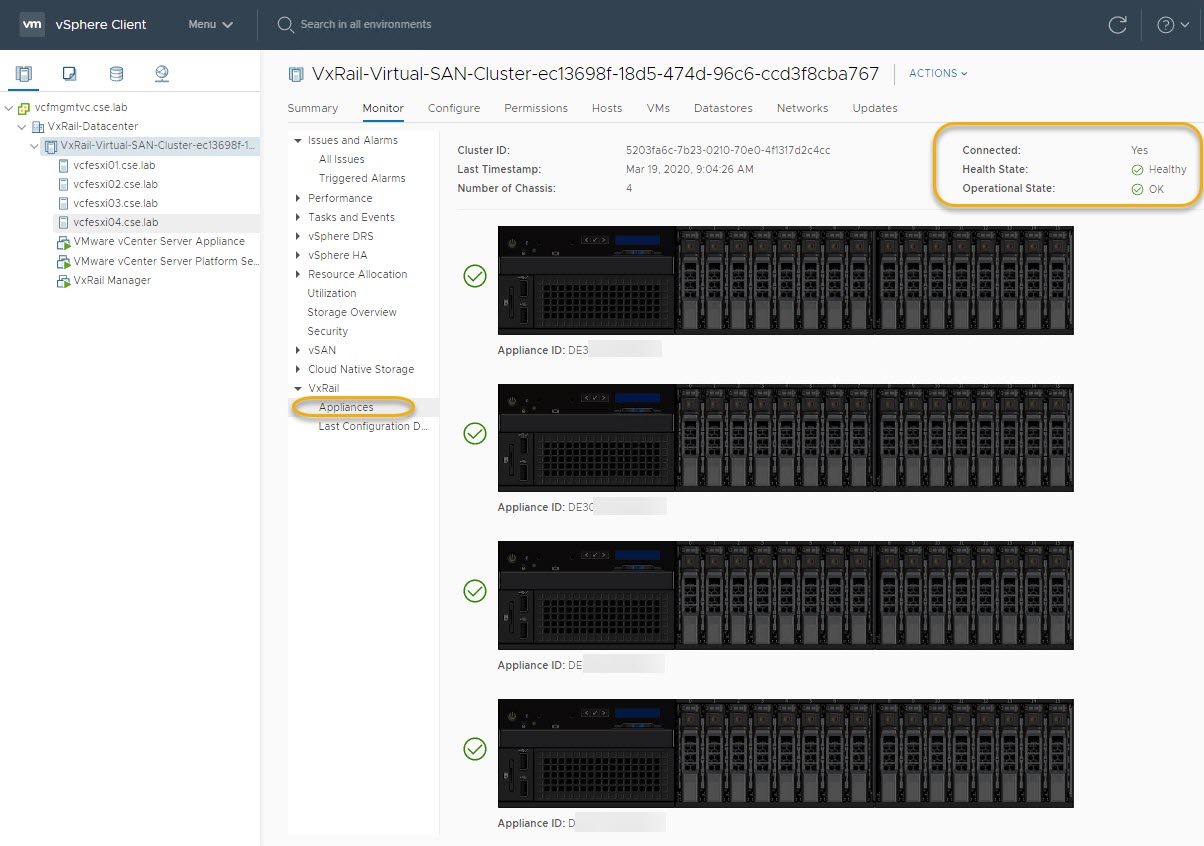
Task: Click the search in all environments field
Action: click(x=366, y=24)
